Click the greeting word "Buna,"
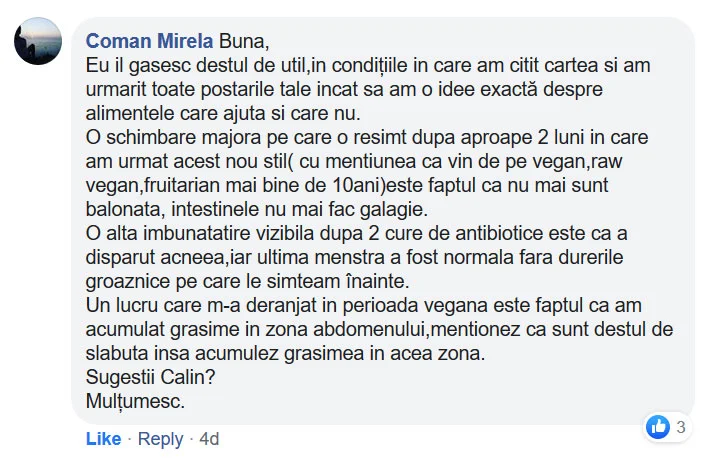 (x=244, y=42)
